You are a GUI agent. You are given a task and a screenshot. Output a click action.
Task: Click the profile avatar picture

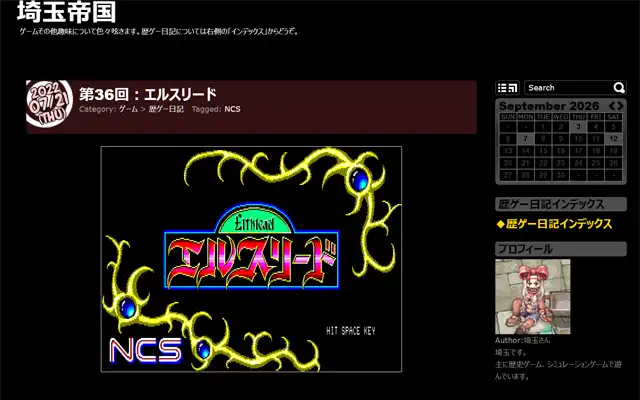(x=533, y=297)
